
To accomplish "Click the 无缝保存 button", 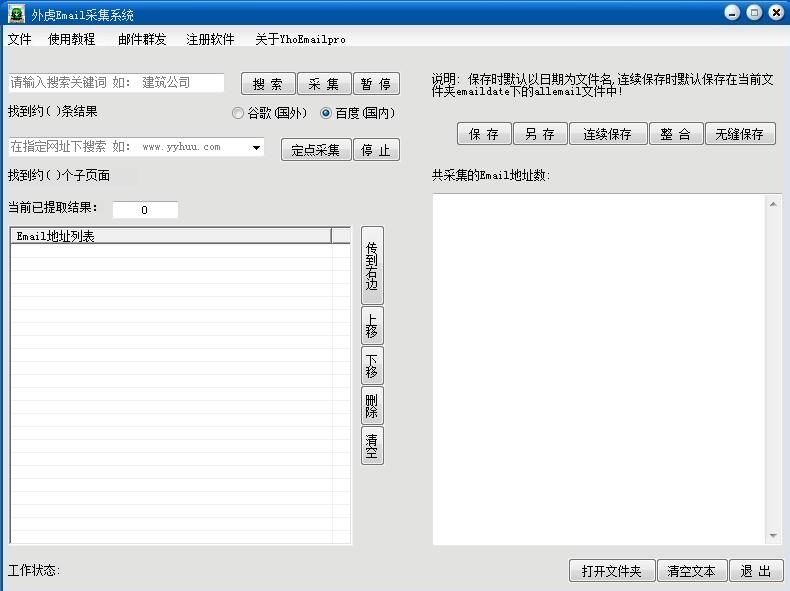I will pos(740,134).
